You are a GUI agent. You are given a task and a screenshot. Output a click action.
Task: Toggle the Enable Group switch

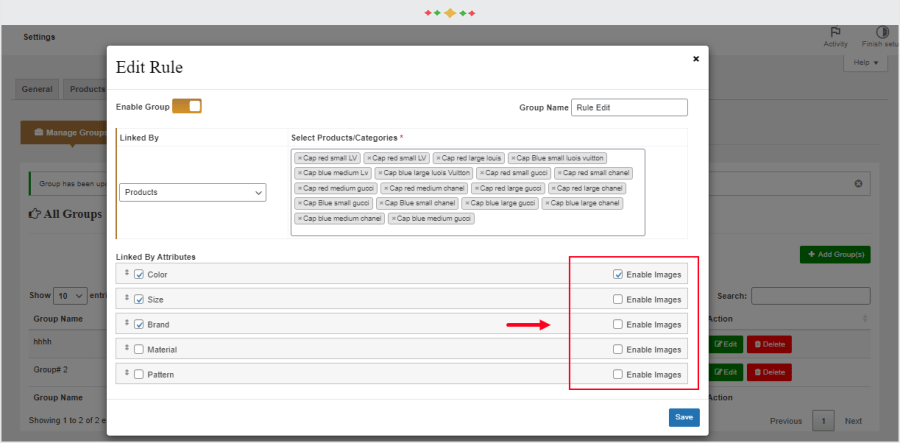[x=187, y=106]
